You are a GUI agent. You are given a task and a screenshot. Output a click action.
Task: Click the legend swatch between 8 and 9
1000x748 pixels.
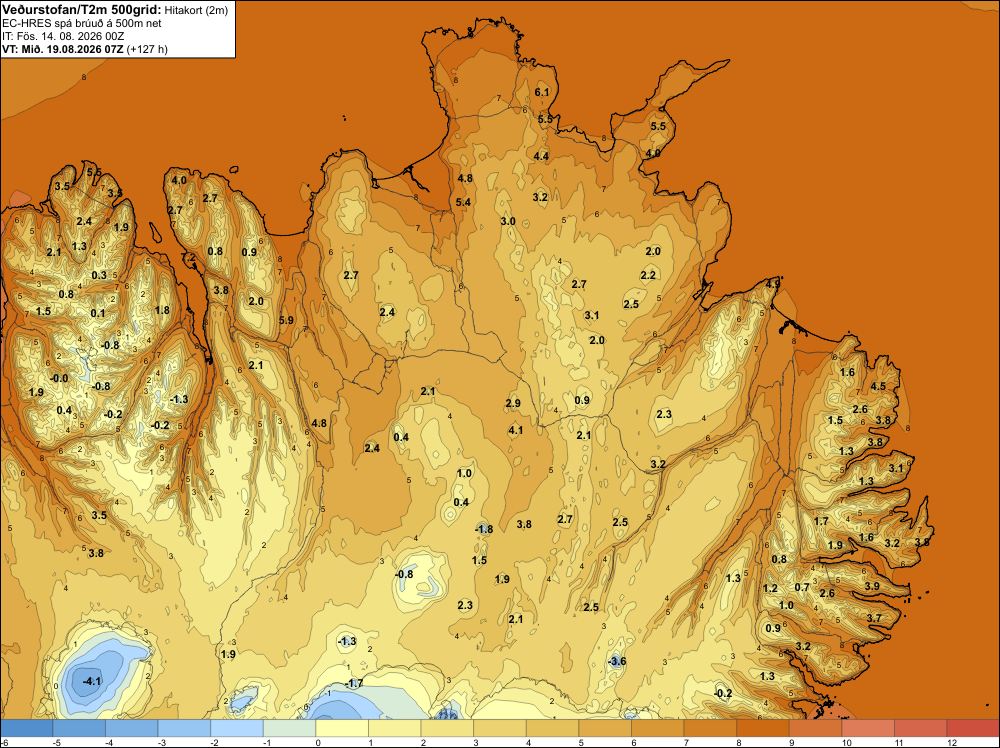(763, 728)
